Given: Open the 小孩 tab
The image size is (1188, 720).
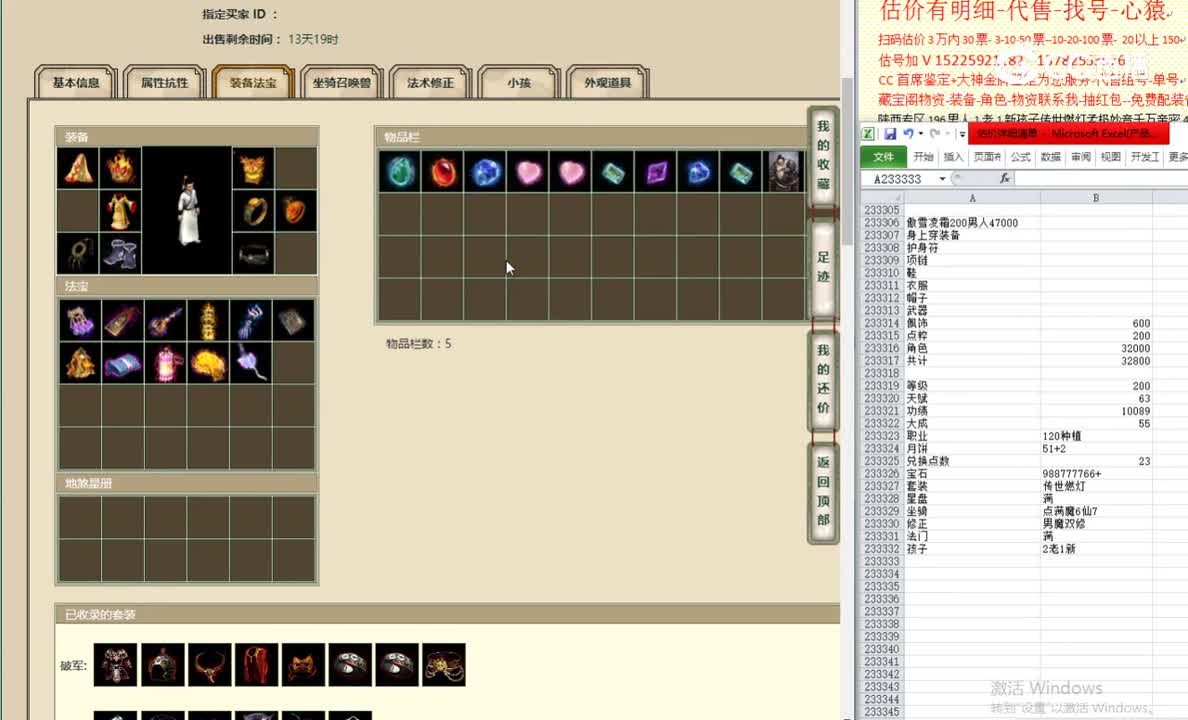Looking at the screenshot, I should click(519, 83).
